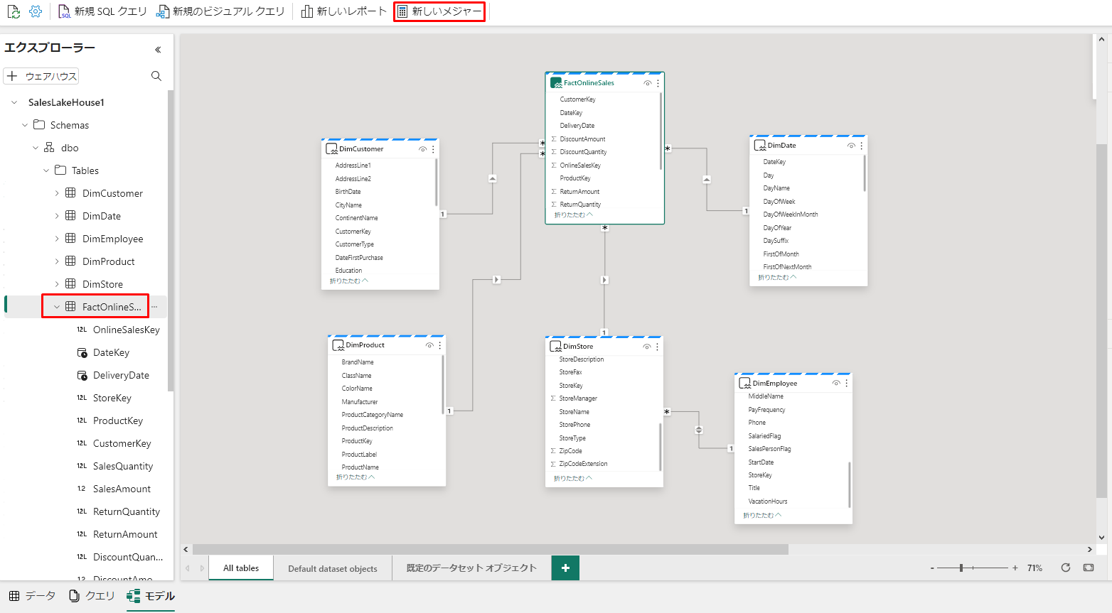Click the settings gear icon in toolbar
This screenshot has width=1112, height=613.
pos(35,12)
